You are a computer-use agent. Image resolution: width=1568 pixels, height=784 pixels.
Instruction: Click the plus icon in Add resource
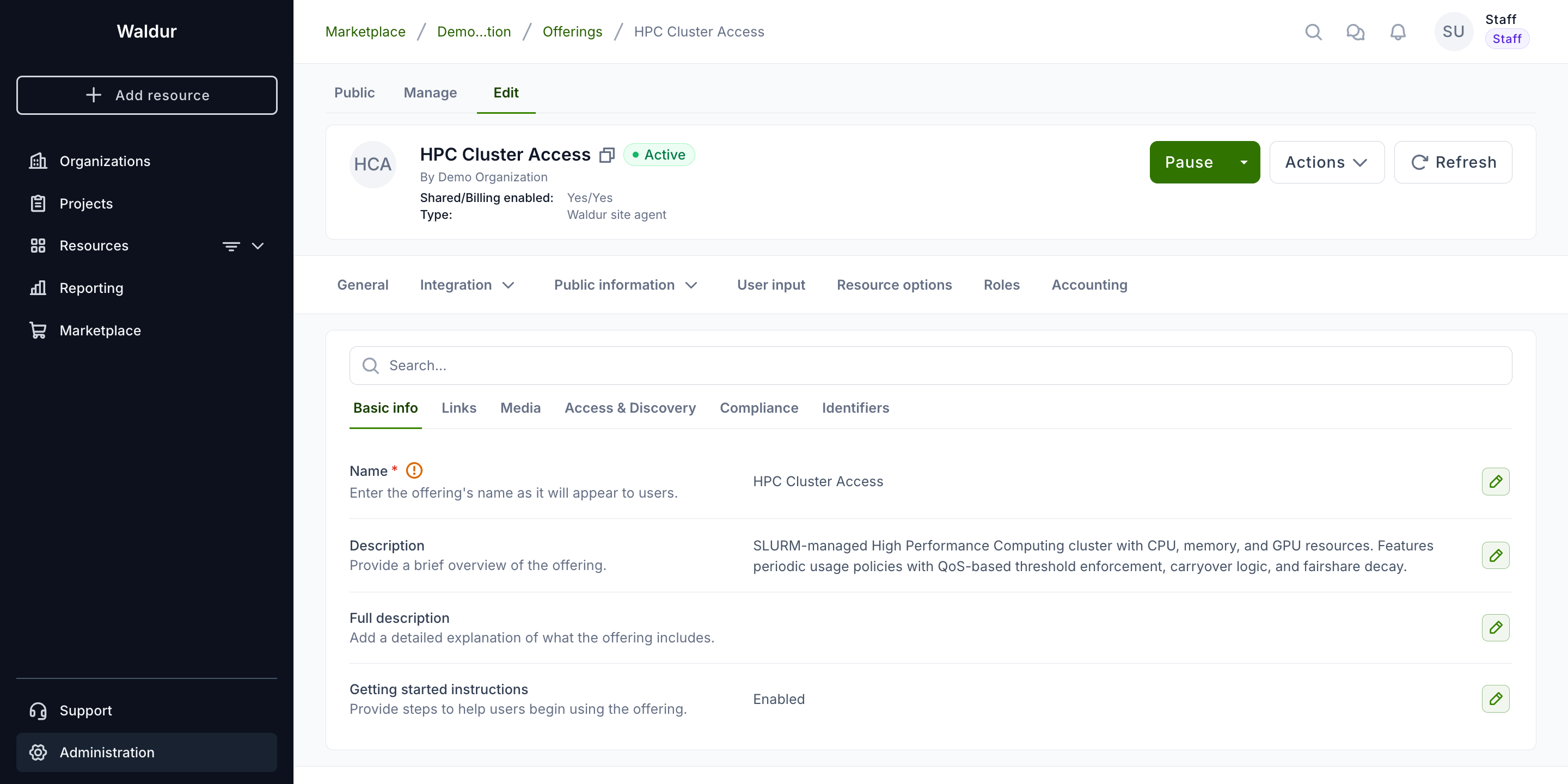pos(94,95)
